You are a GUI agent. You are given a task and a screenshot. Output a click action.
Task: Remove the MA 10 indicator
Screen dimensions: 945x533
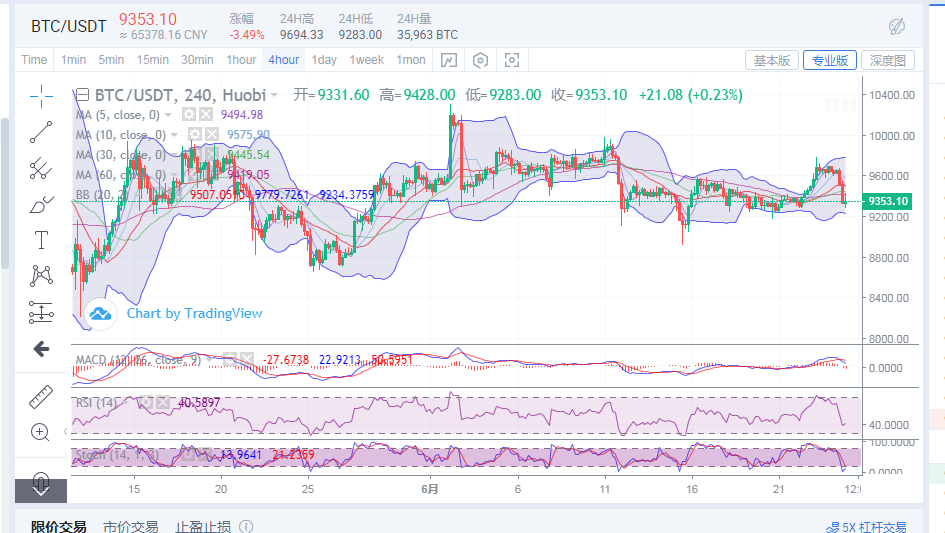212,134
